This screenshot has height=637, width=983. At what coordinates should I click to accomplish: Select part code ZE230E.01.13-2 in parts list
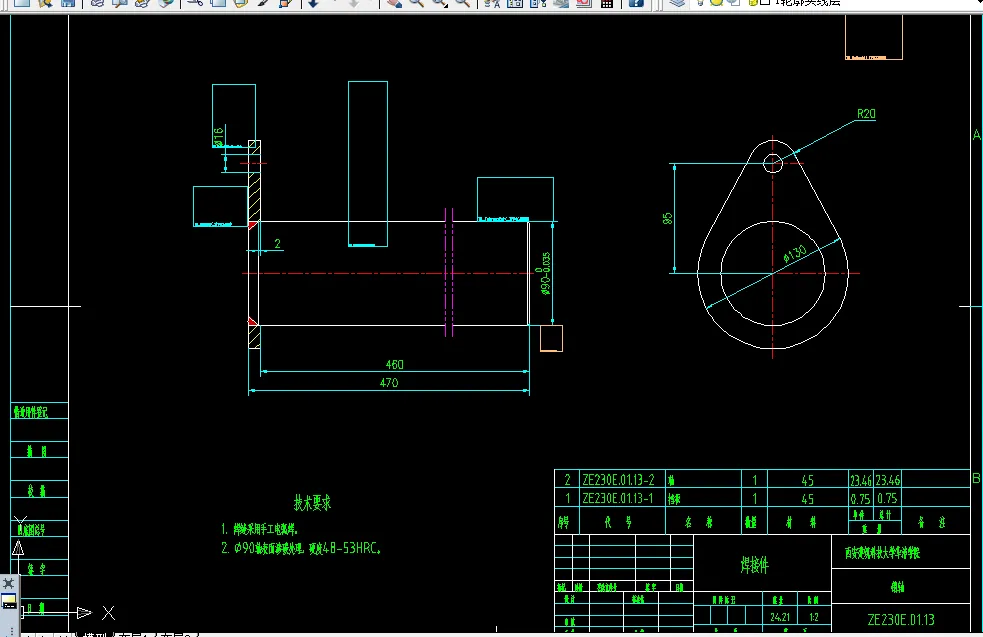[618, 480]
